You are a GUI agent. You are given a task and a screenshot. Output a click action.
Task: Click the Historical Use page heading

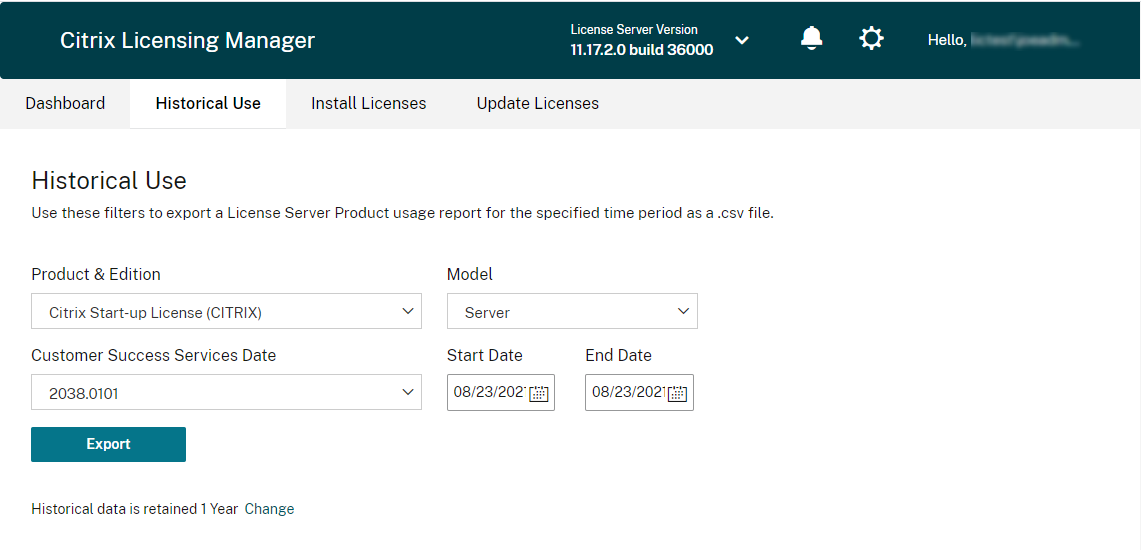pos(109,181)
